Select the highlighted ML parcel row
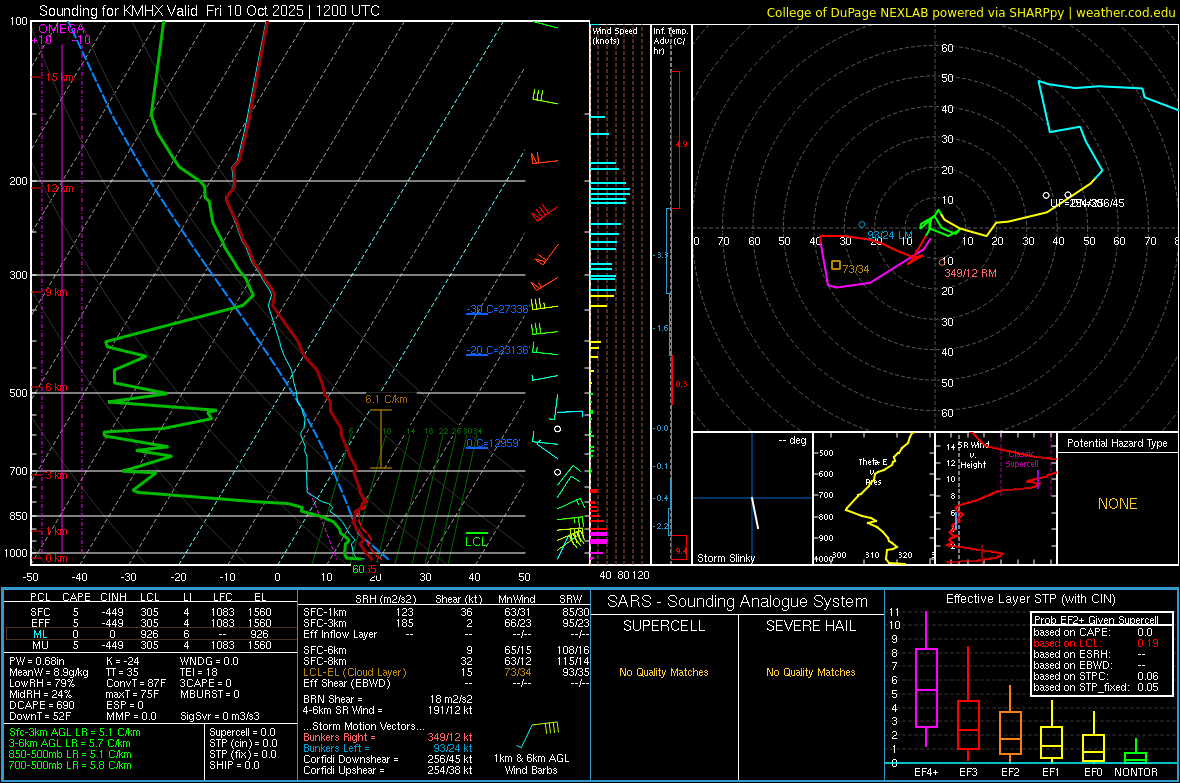The image size is (1180, 783). [x=150, y=634]
